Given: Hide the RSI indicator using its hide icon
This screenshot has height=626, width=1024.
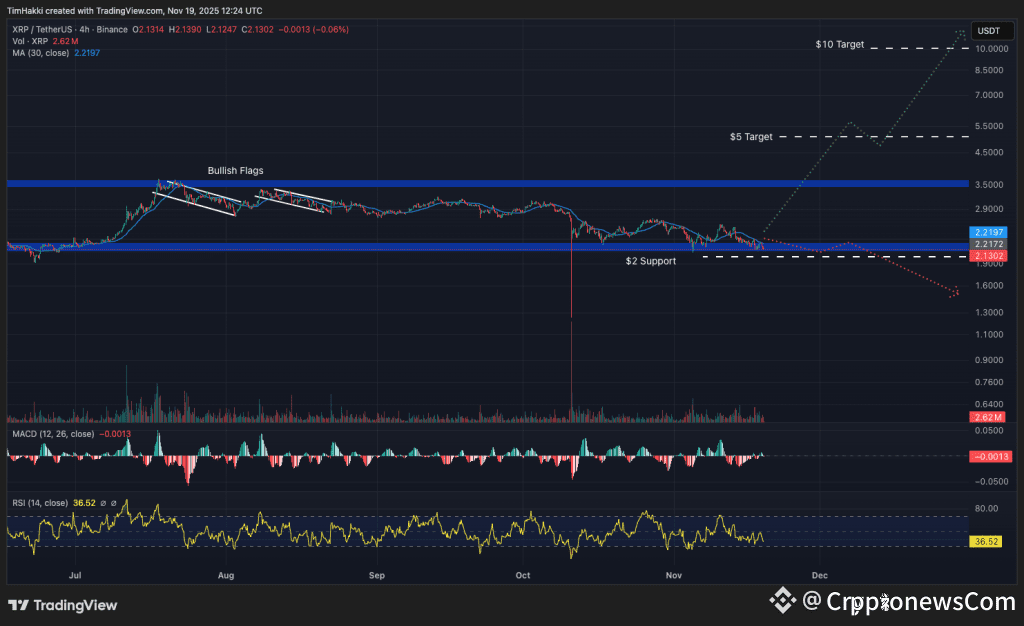Looking at the screenshot, I should [104, 502].
